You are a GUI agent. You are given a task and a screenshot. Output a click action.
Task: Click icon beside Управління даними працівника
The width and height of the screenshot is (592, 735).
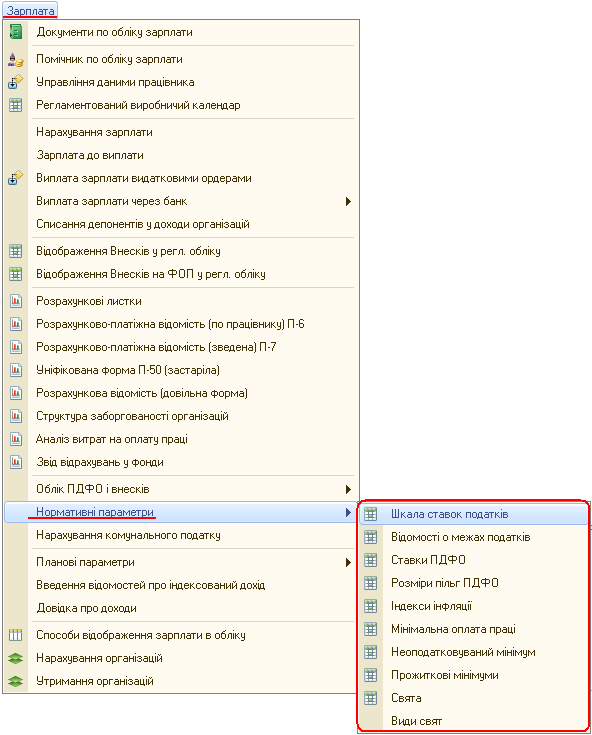point(16,82)
